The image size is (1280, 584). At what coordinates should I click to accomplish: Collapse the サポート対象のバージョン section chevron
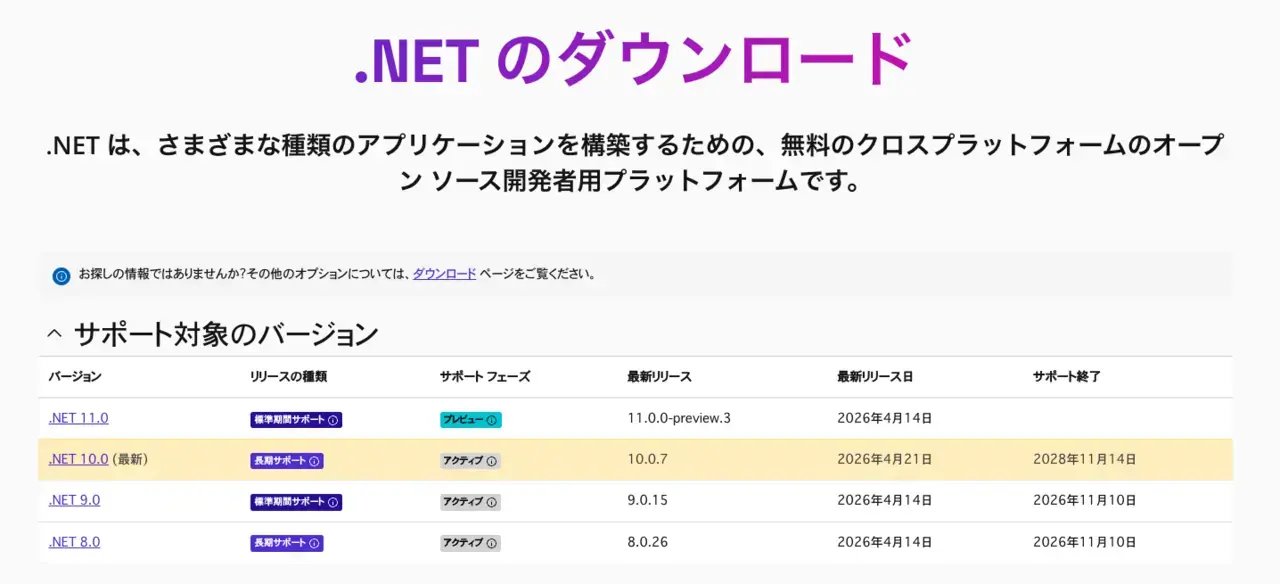coord(54,333)
